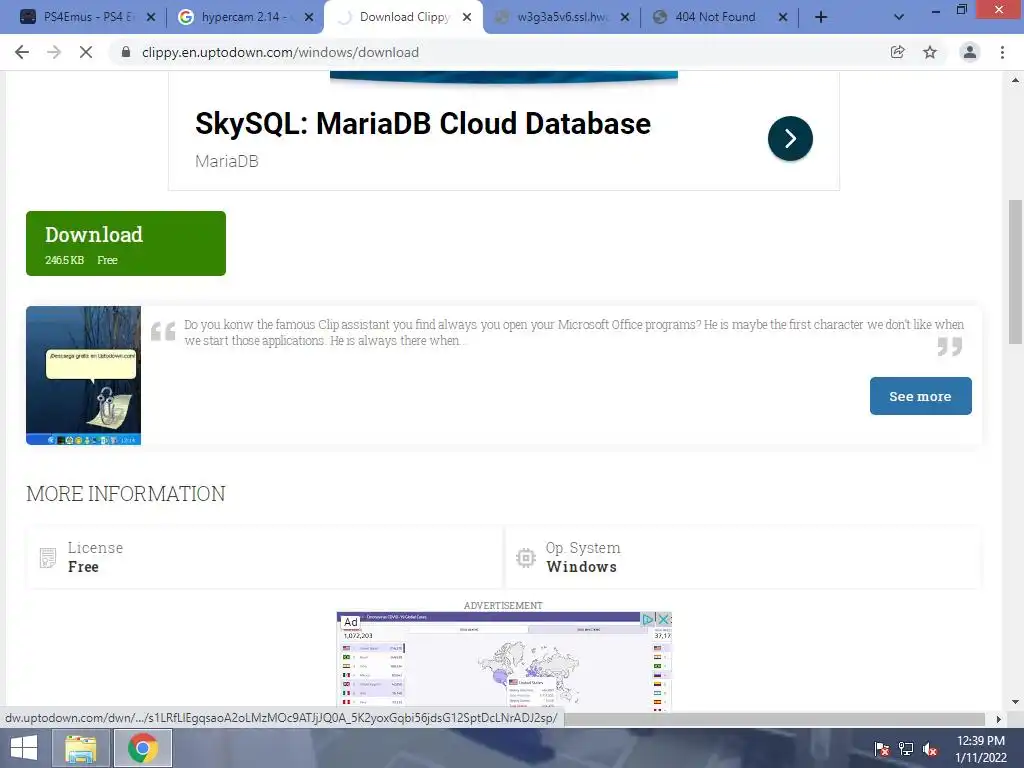Click the See more button
Screen dimensions: 1024x768
point(920,396)
